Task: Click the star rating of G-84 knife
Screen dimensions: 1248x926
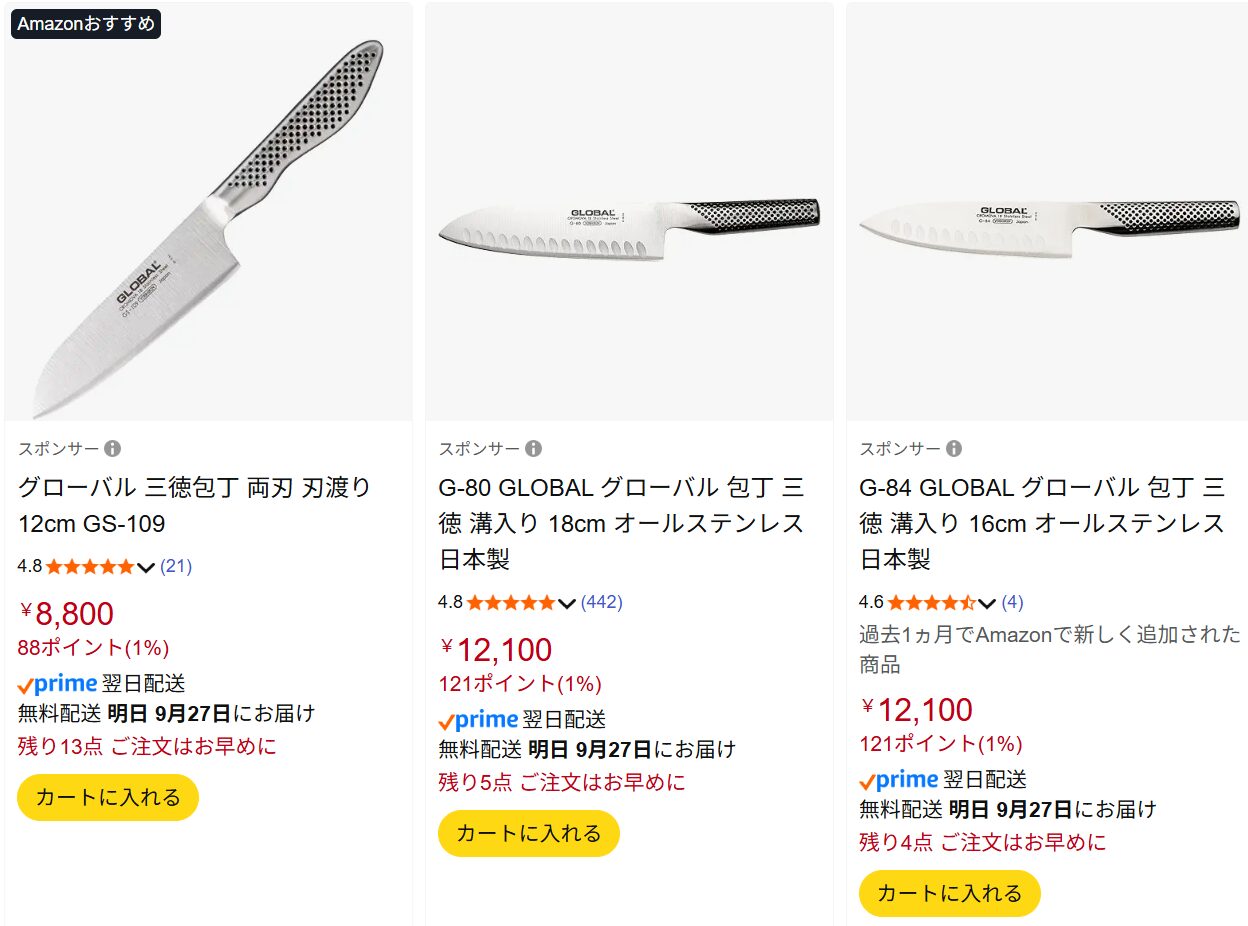Action: [930, 603]
